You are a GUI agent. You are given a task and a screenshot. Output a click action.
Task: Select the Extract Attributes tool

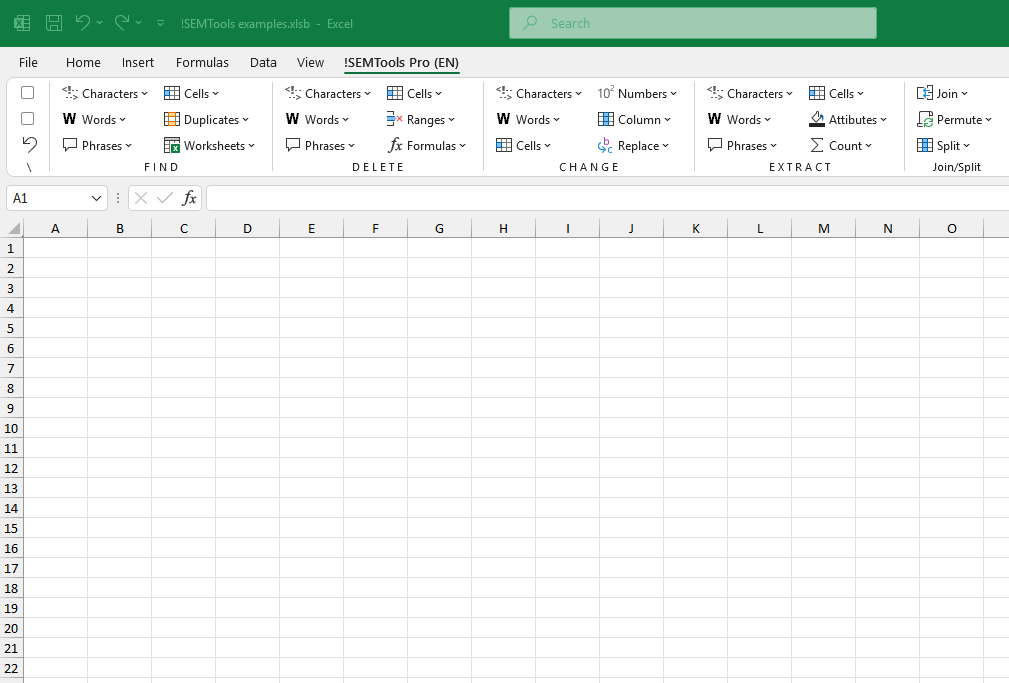848,119
